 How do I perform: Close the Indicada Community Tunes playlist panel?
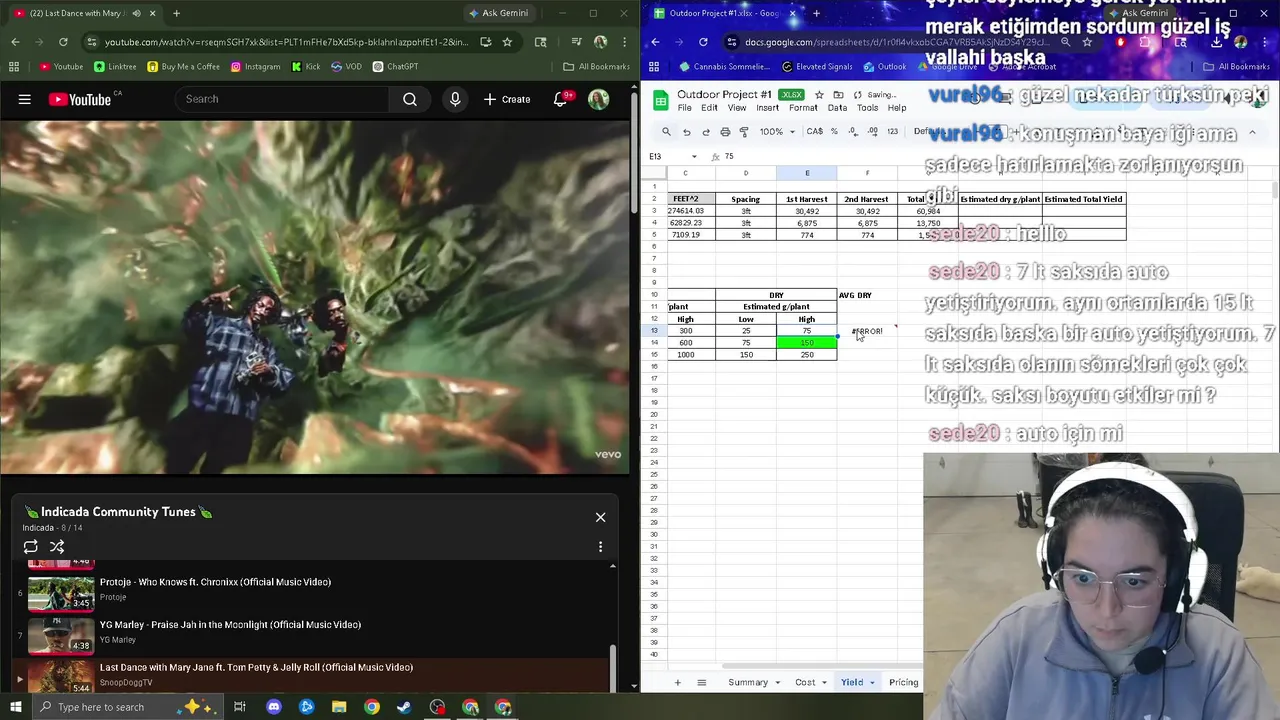pos(600,517)
